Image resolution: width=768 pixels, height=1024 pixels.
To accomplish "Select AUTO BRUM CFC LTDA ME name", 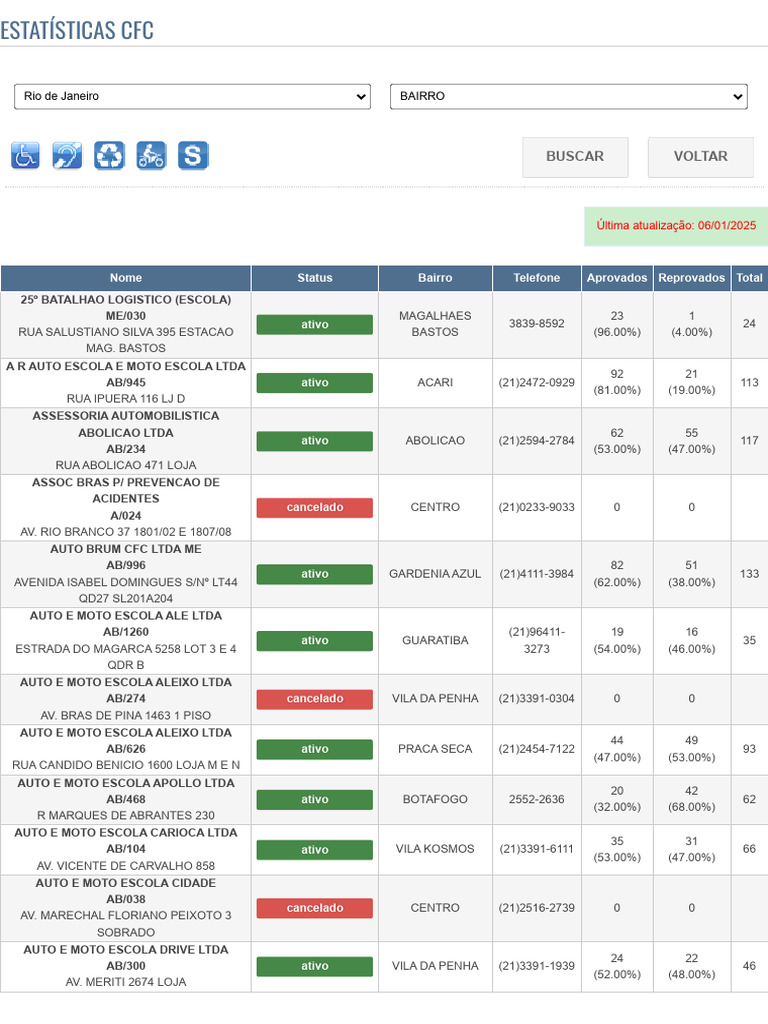I will pos(126,549).
